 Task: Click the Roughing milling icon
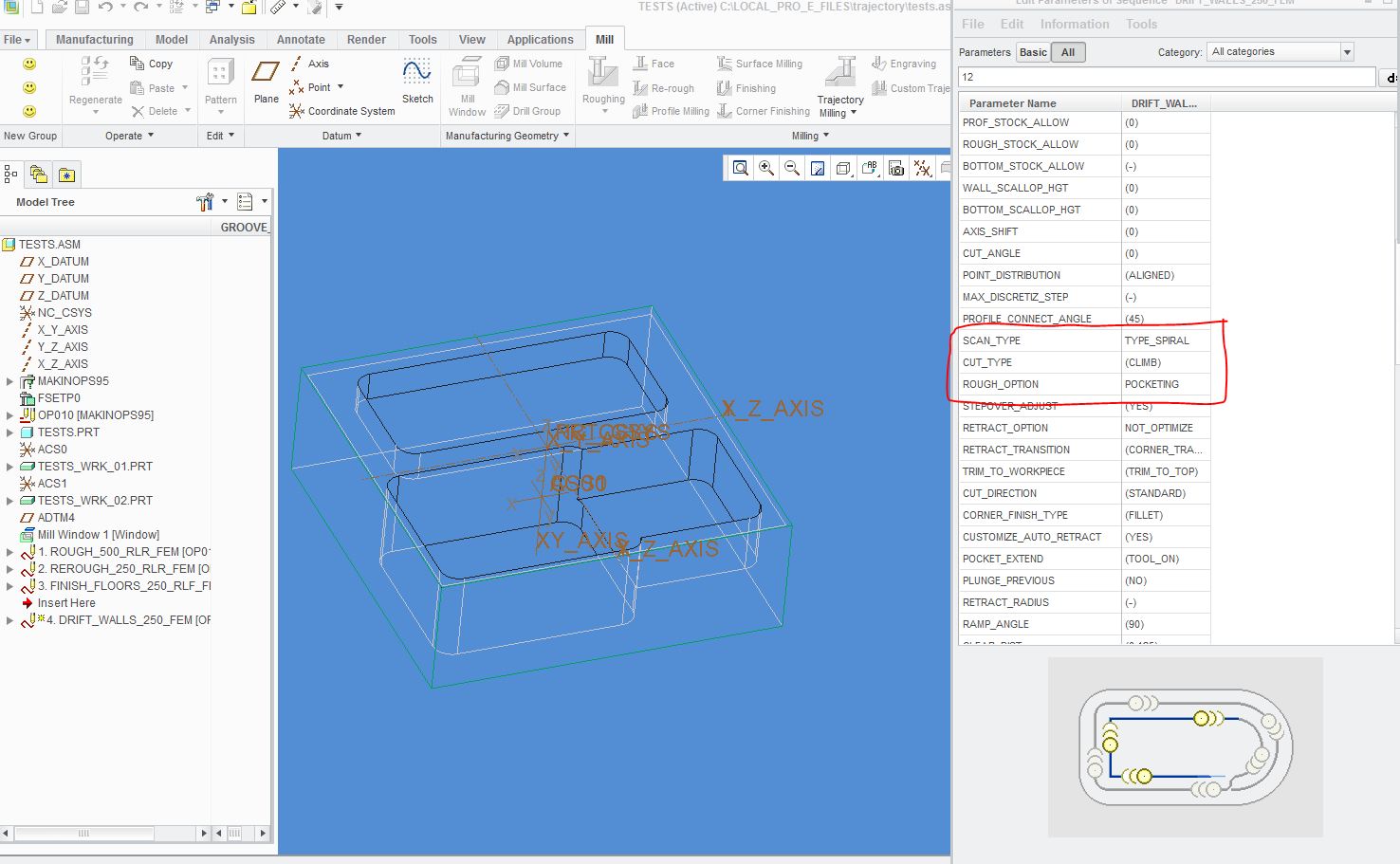(x=603, y=72)
